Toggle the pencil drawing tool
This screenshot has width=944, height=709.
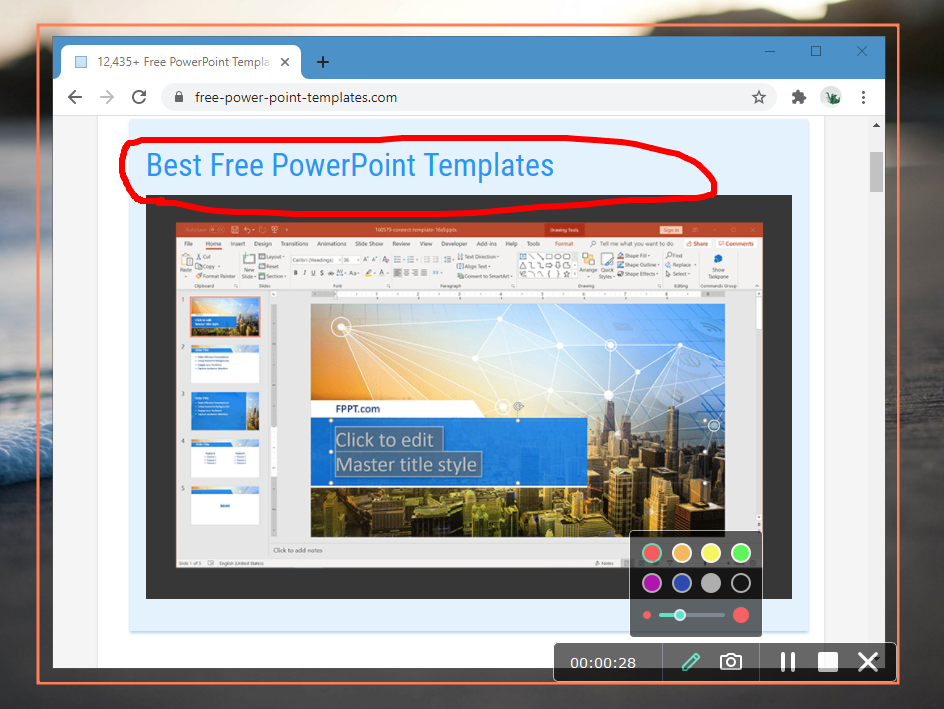[690, 662]
